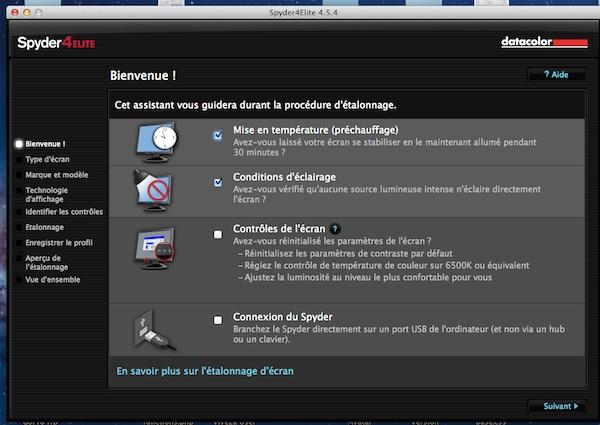Click text 'Réinitialisez les paramètres de contraste par défaut'
This screenshot has height=425, width=600.
coord(349,253)
